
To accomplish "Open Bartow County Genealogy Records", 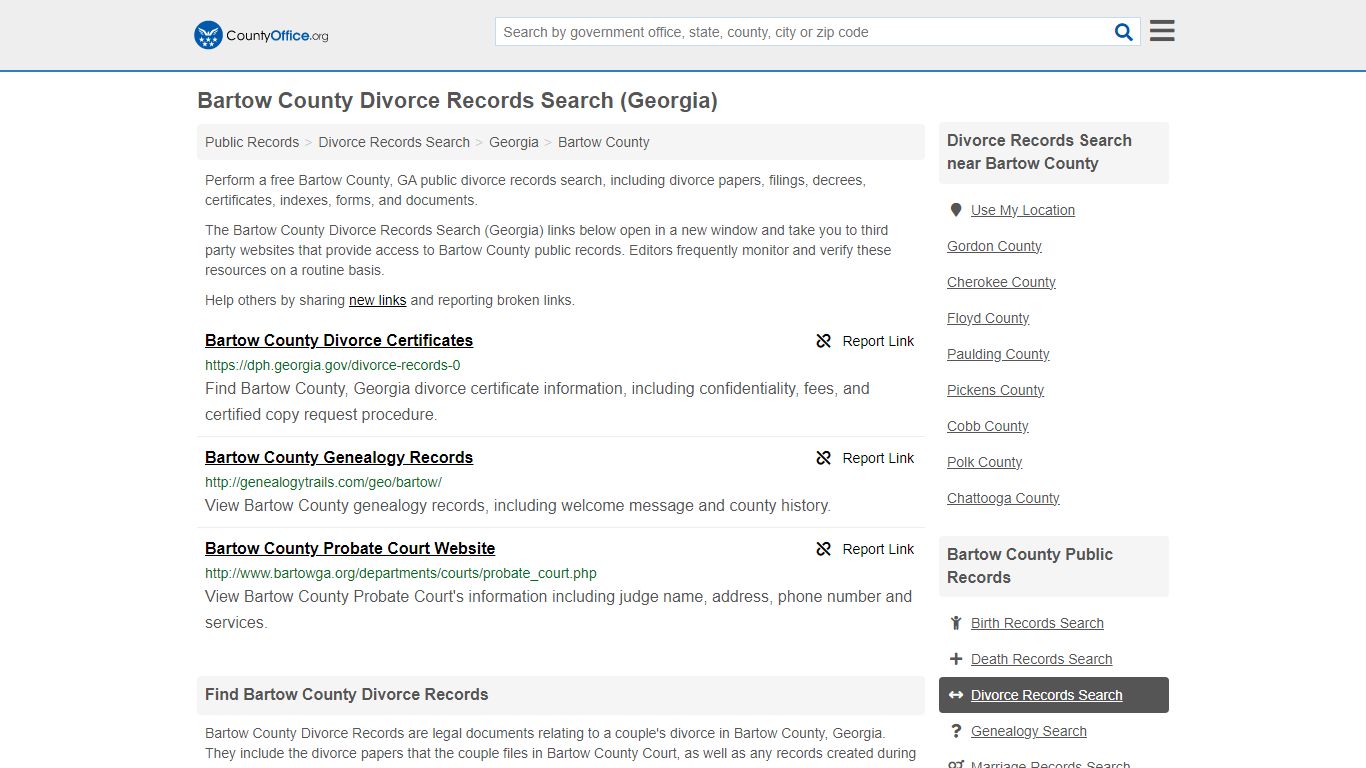I will click(x=339, y=457).
